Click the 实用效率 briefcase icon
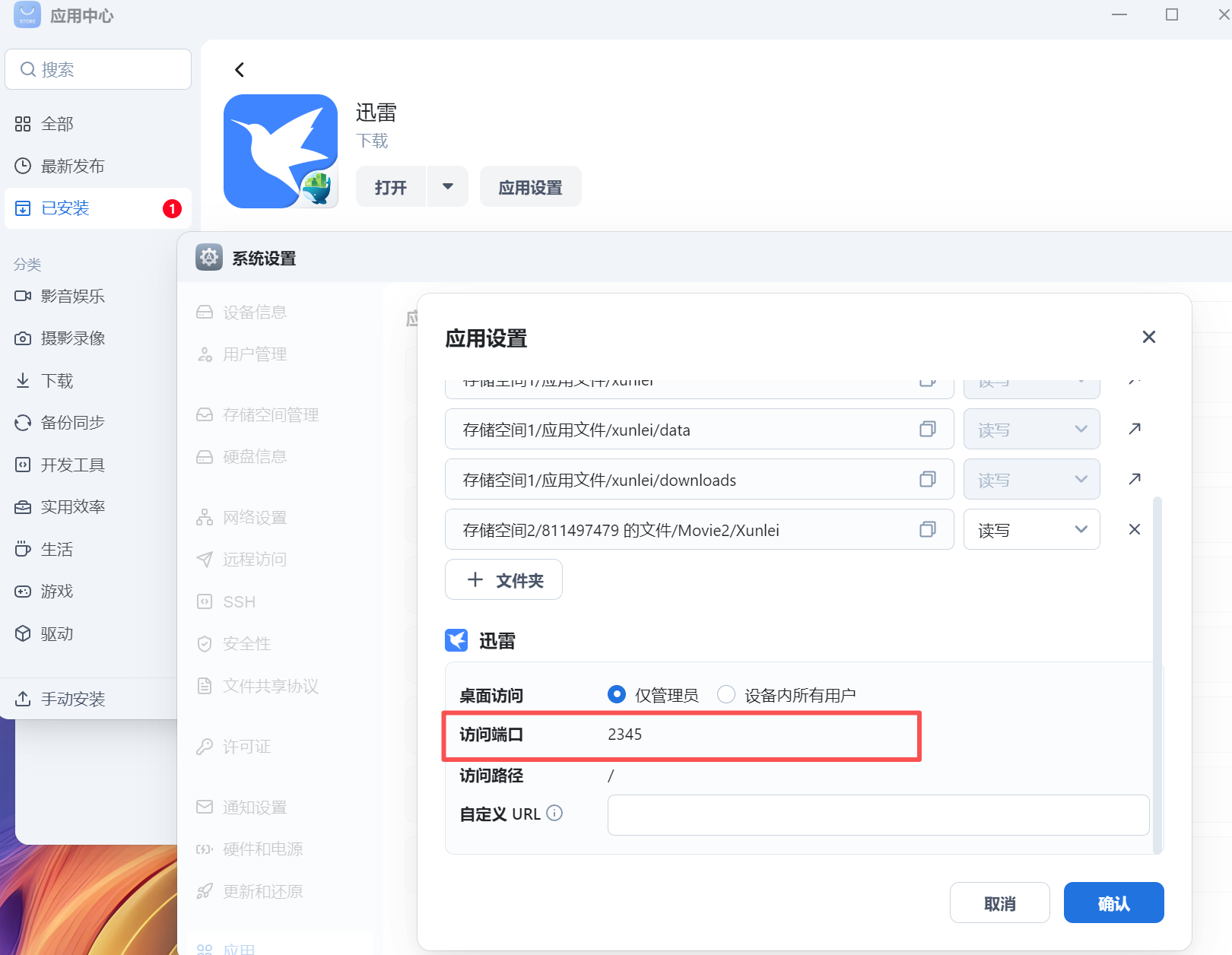The height and width of the screenshot is (955, 1232). [23, 507]
